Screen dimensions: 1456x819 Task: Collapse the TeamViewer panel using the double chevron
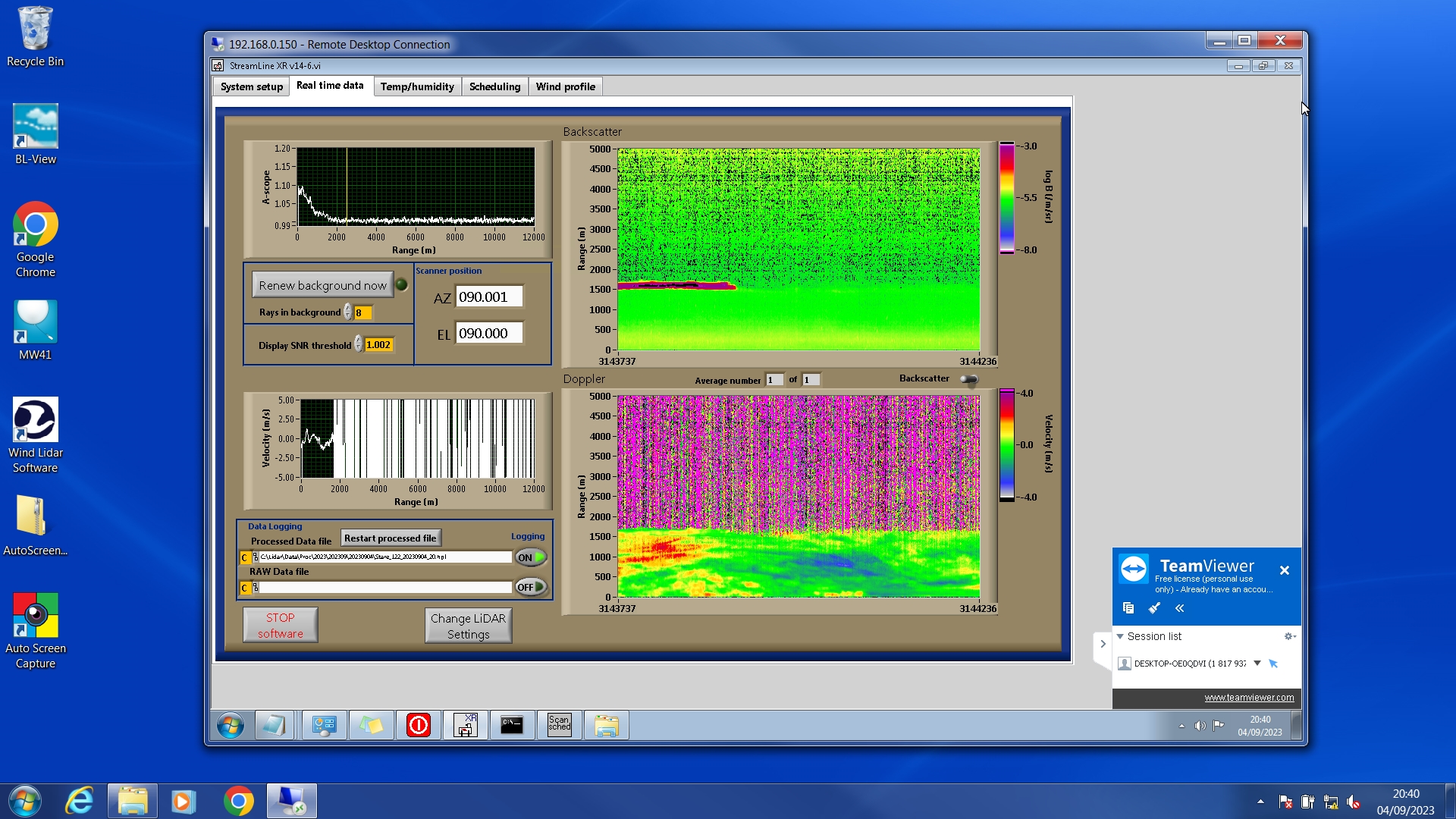click(x=1180, y=608)
